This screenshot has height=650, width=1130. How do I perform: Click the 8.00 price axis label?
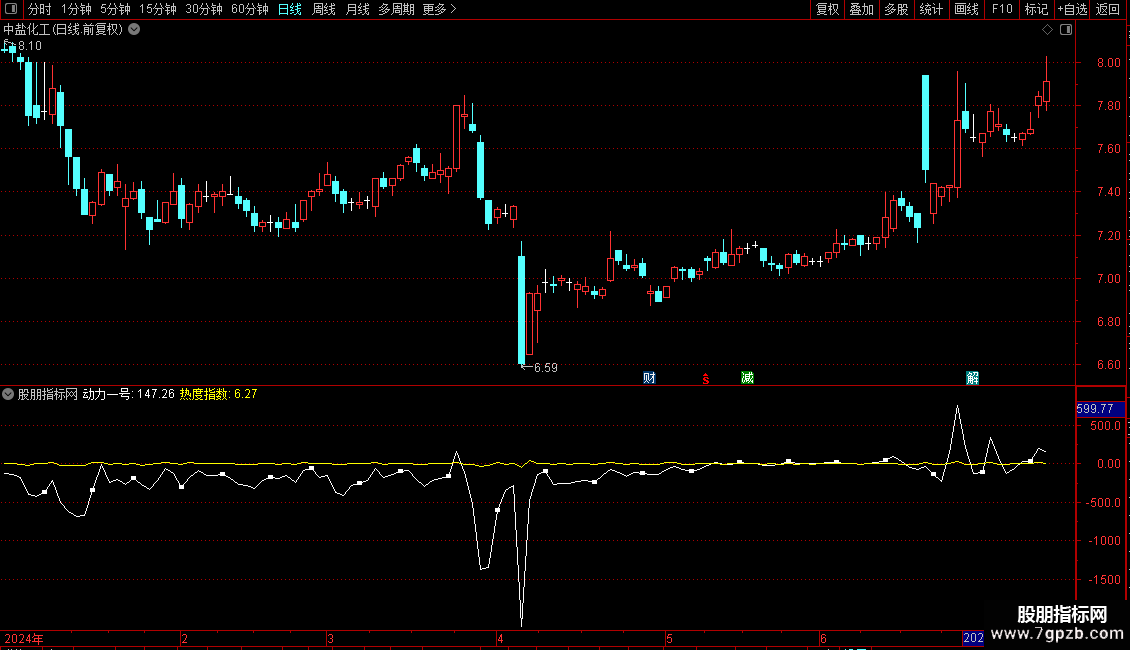[x=1108, y=63]
